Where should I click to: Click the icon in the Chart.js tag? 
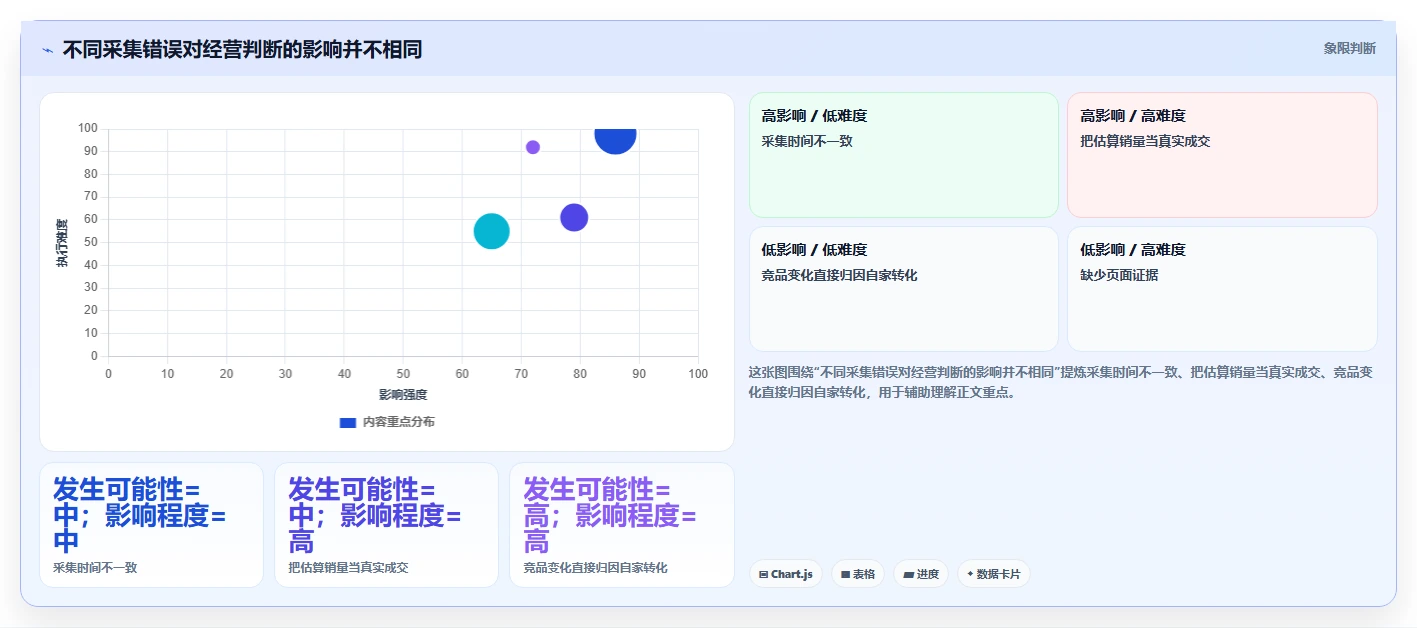(x=764, y=575)
